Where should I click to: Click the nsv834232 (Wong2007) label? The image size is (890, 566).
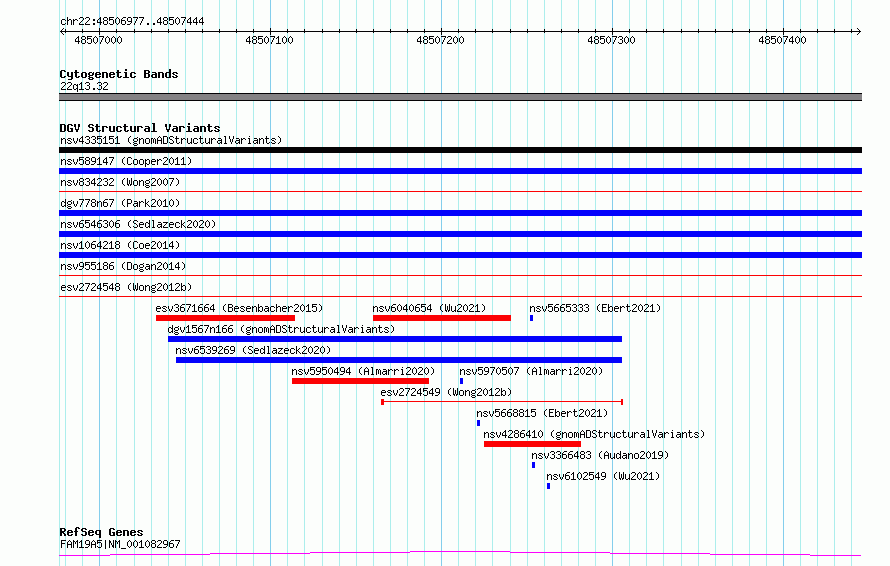pyautogui.click(x=120, y=182)
